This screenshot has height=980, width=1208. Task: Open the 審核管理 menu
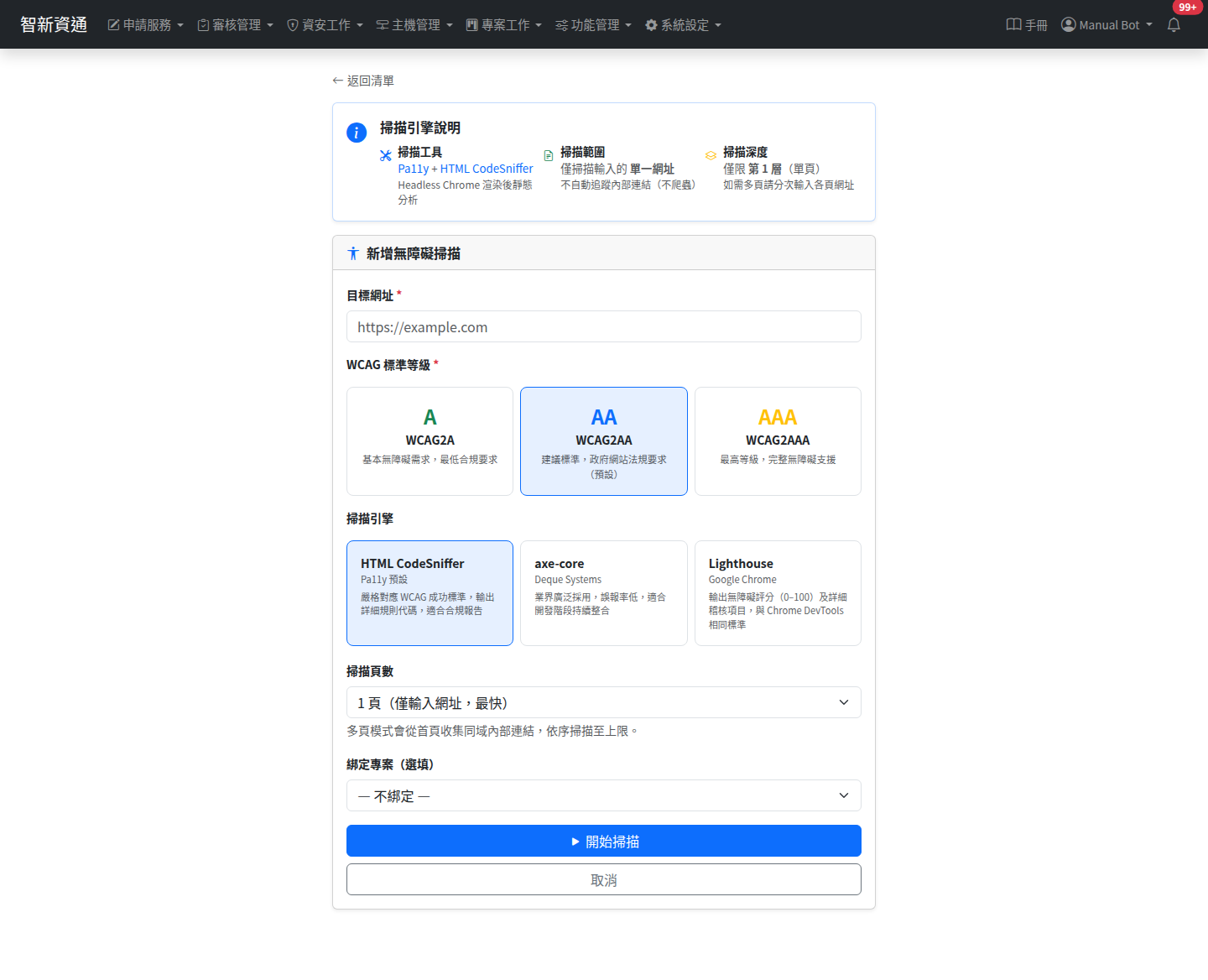point(235,25)
